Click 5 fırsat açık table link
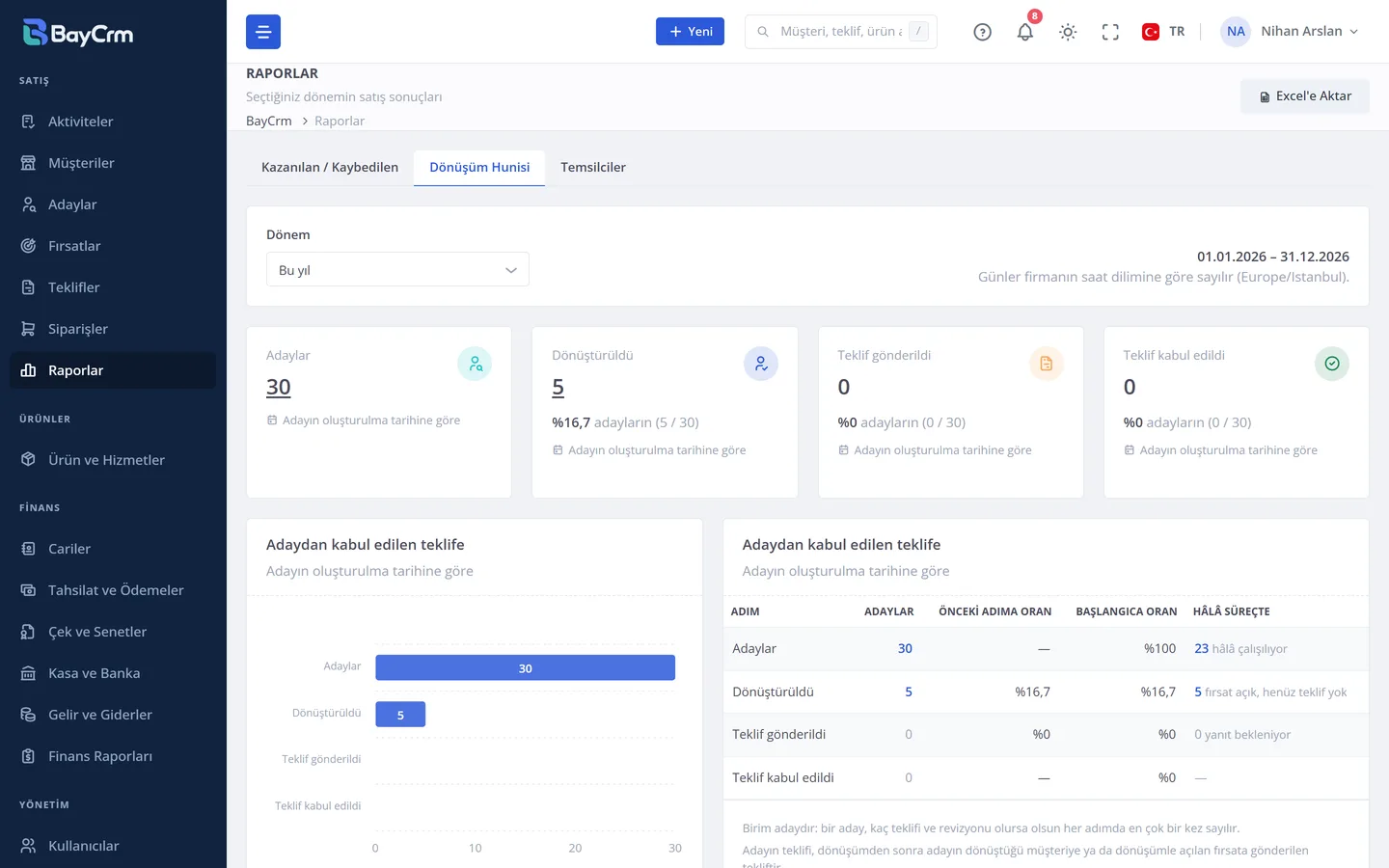Image resolution: width=1389 pixels, height=868 pixels. coord(1270,692)
